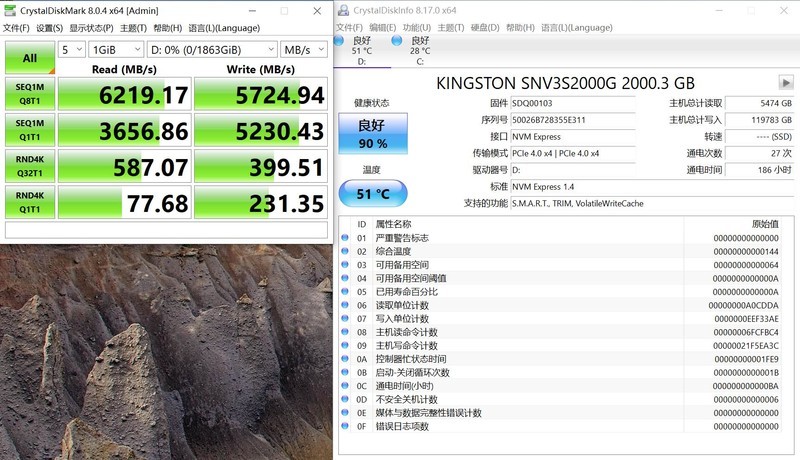Click status dot for attribute 0D 不安全关机计数
The height and width of the screenshot is (460, 800).
(x=345, y=399)
